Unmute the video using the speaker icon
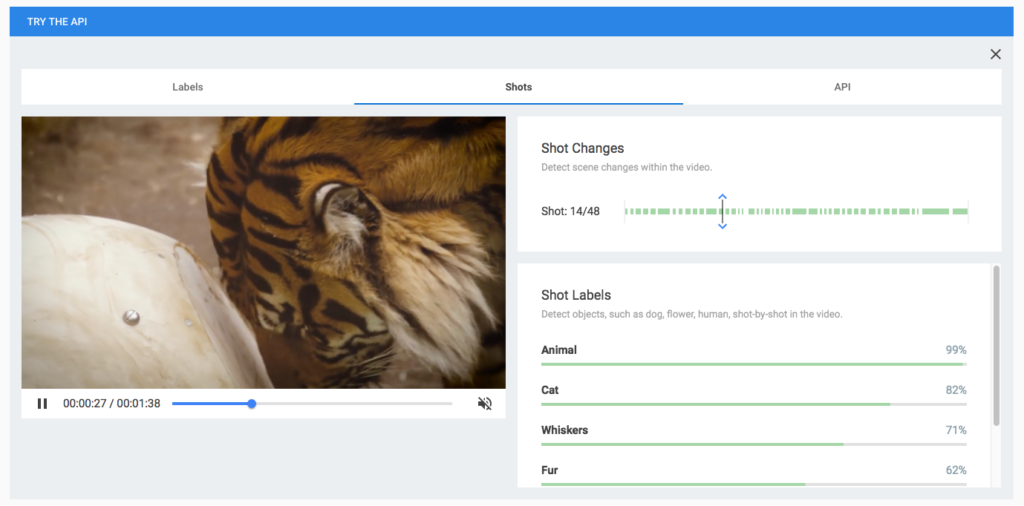1024x506 pixels. pos(485,404)
